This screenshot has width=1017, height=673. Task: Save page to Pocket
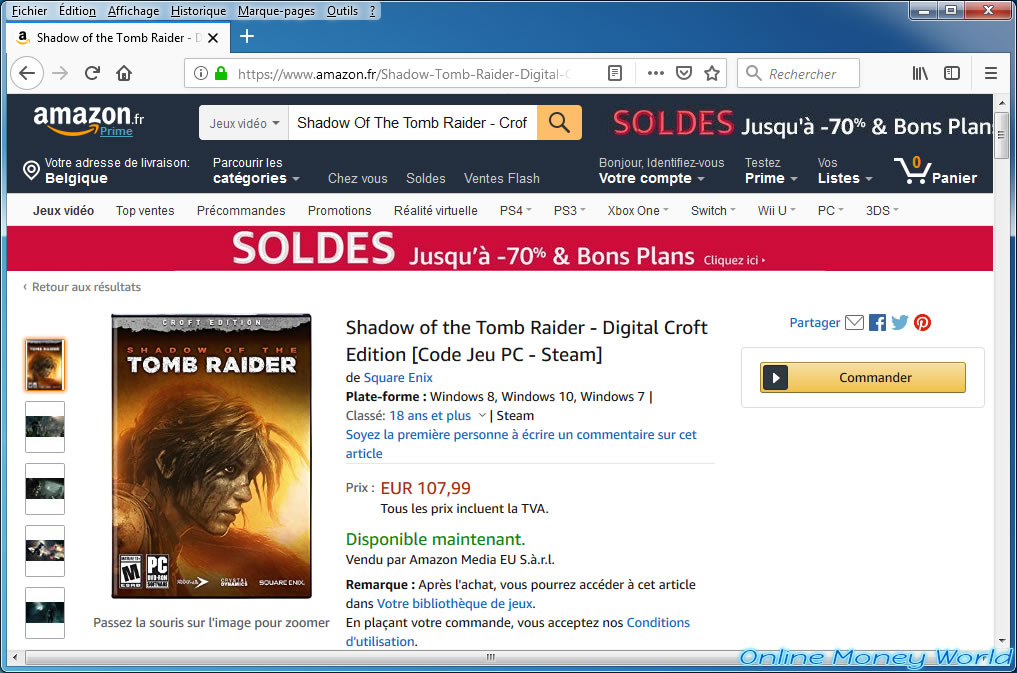pyautogui.click(x=684, y=73)
